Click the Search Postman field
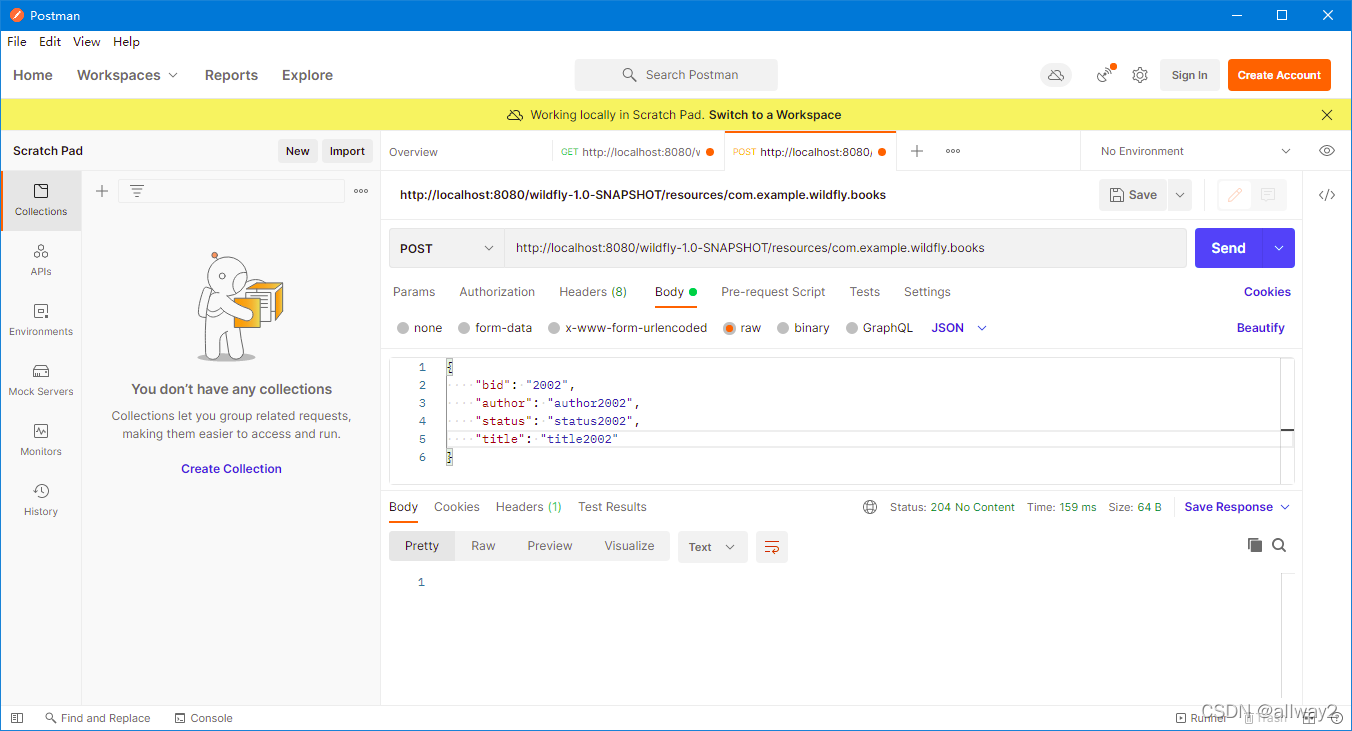The image size is (1352, 731). (676, 75)
